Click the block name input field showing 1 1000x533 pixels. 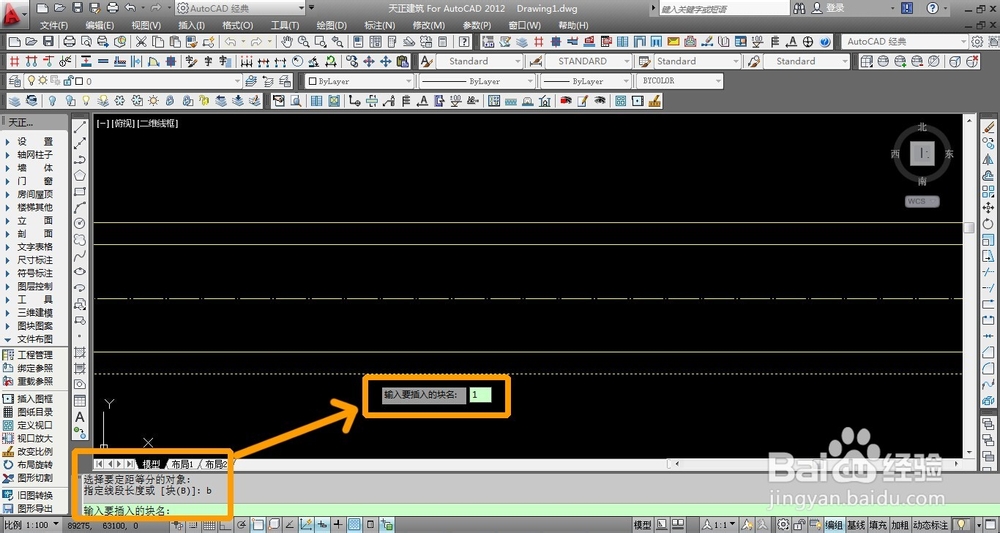click(x=480, y=395)
